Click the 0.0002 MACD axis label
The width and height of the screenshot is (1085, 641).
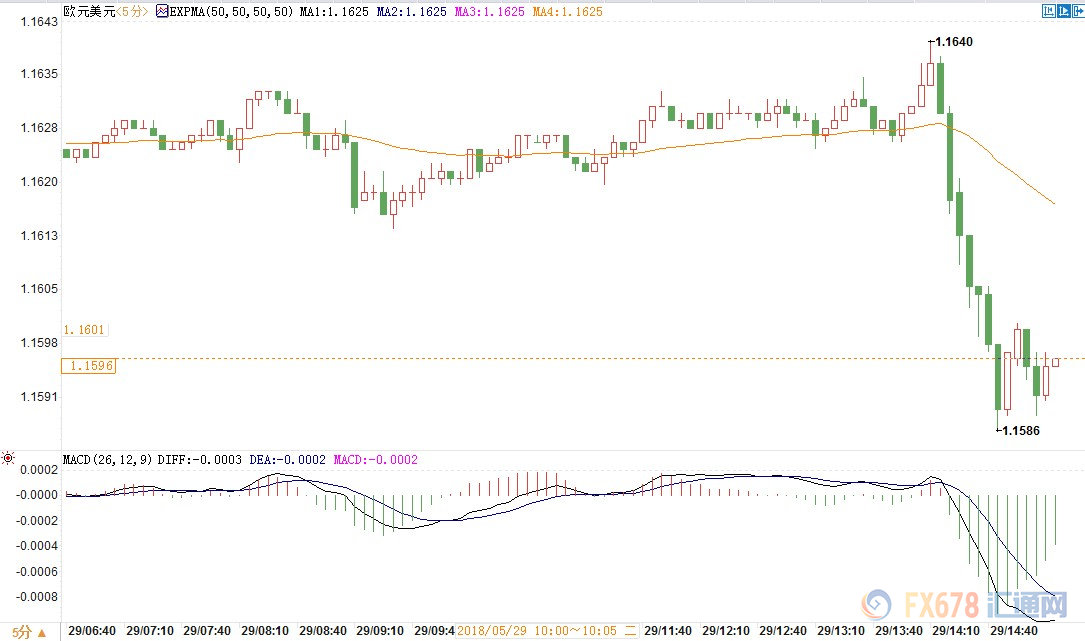pyautogui.click(x=39, y=469)
